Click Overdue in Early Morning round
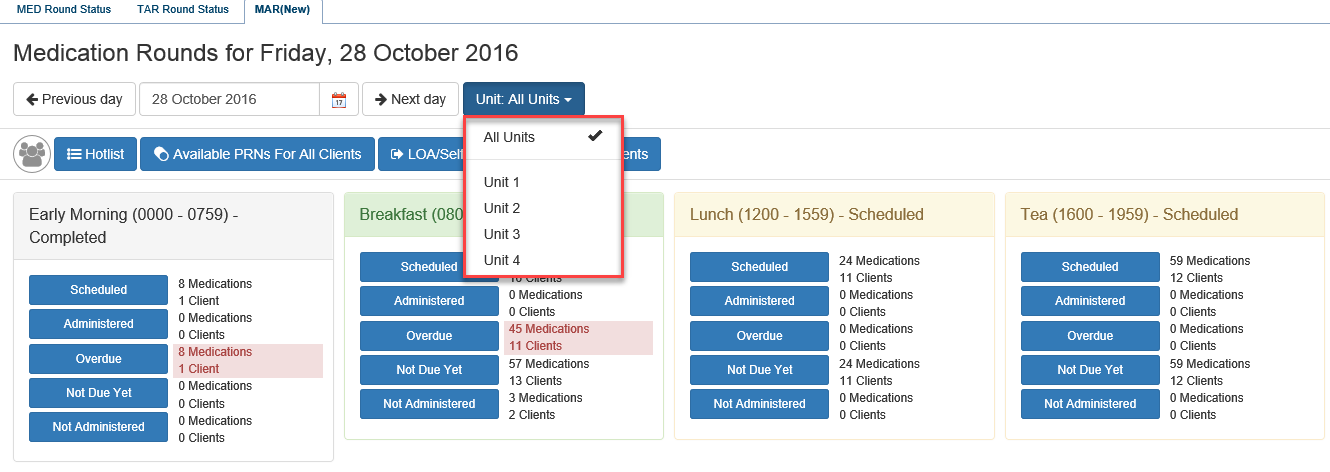Image resolution: width=1330 pixels, height=472 pixels. click(x=98, y=358)
